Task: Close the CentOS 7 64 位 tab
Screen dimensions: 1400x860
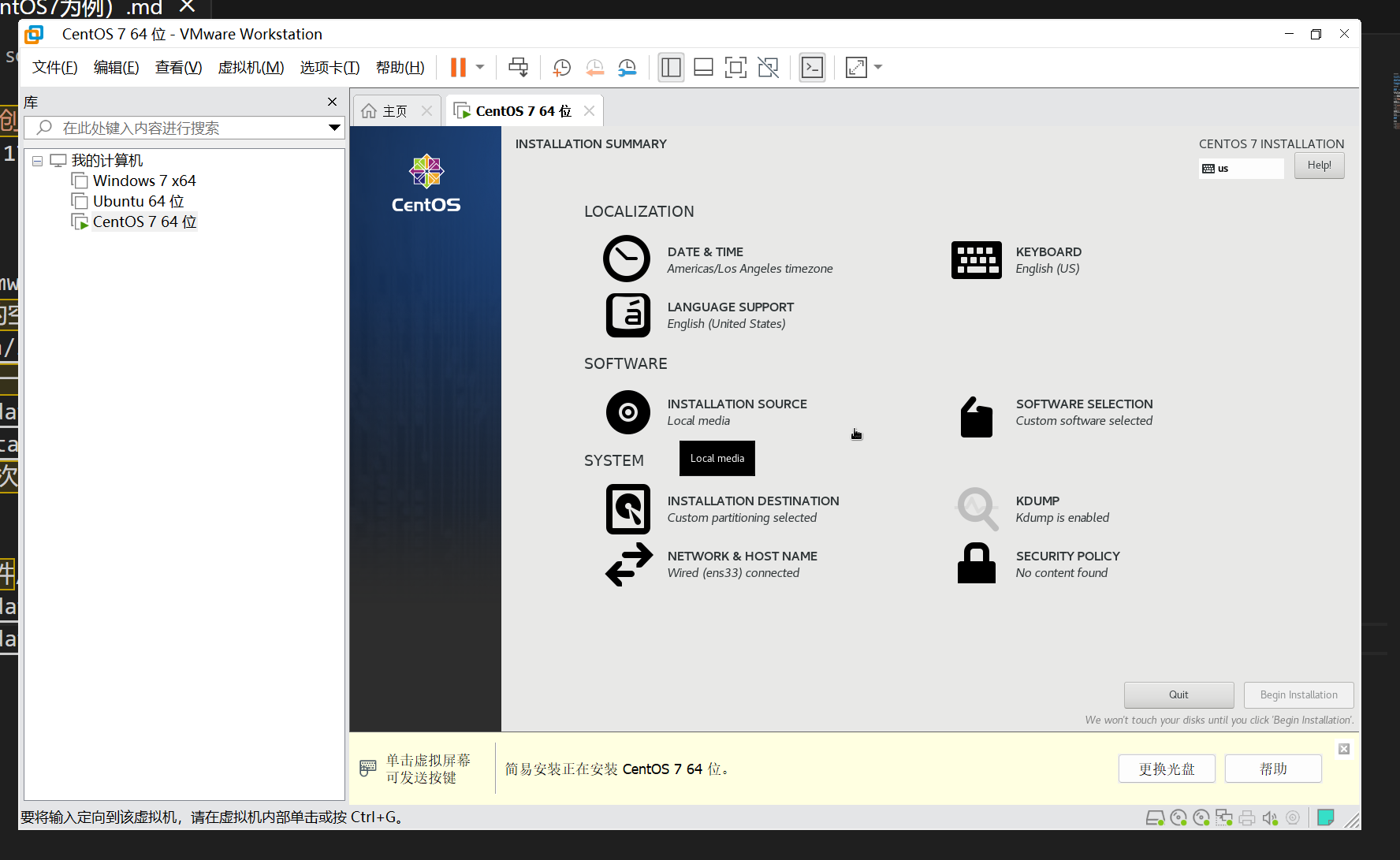Action: (x=589, y=111)
